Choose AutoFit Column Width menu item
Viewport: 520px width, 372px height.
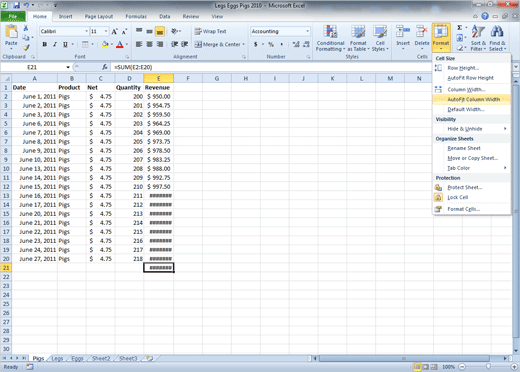point(472,99)
